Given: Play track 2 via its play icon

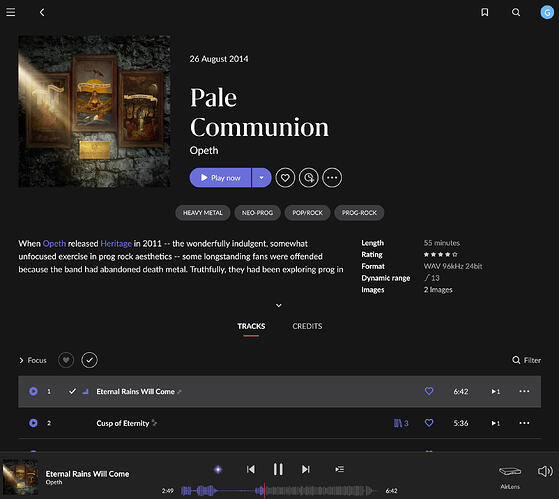Looking at the screenshot, I should click(x=33, y=423).
